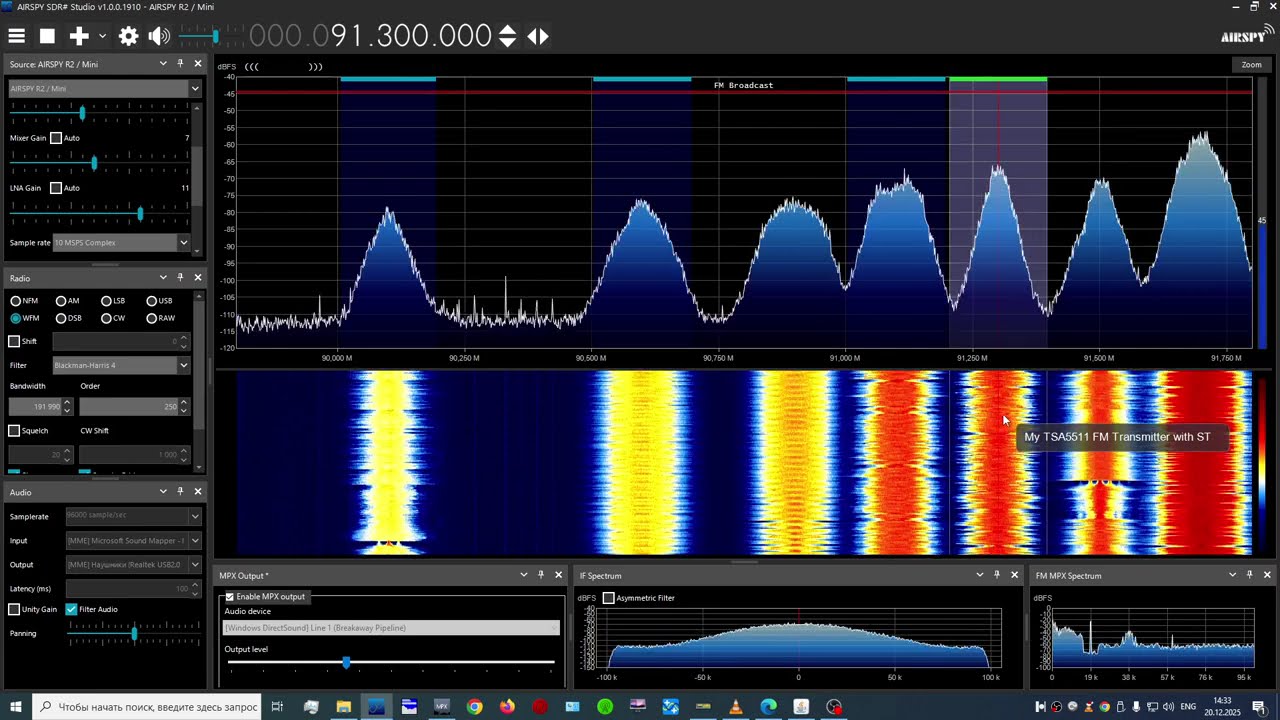Pin the Radio panel
This screenshot has width=1280, height=720.
(x=180, y=278)
